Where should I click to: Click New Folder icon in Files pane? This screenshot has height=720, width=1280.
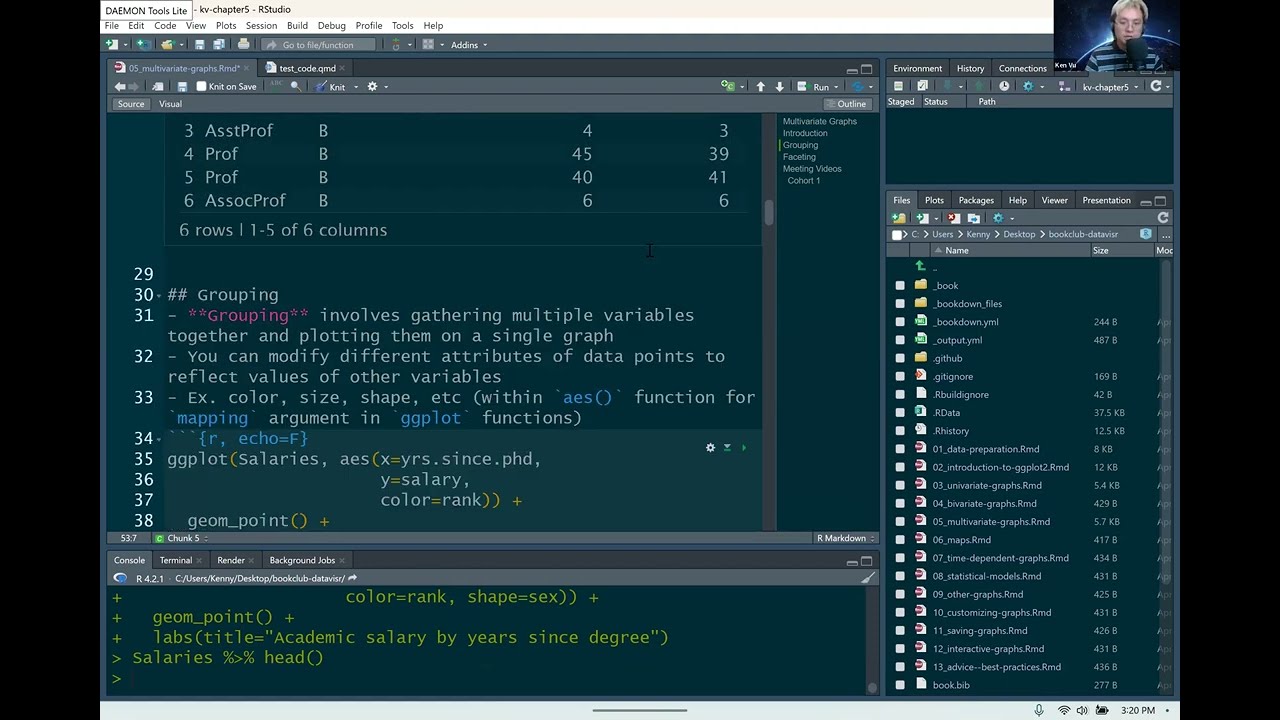click(x=898, y=218)
